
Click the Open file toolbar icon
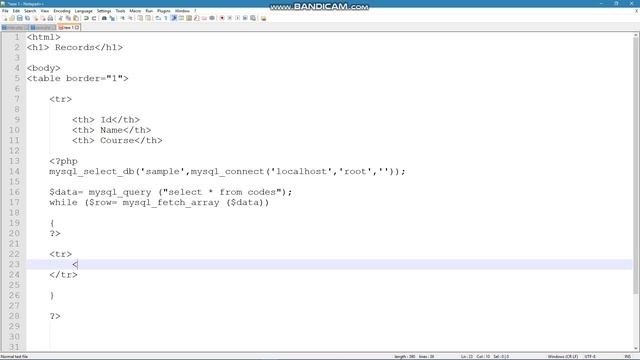click(12, 18)
